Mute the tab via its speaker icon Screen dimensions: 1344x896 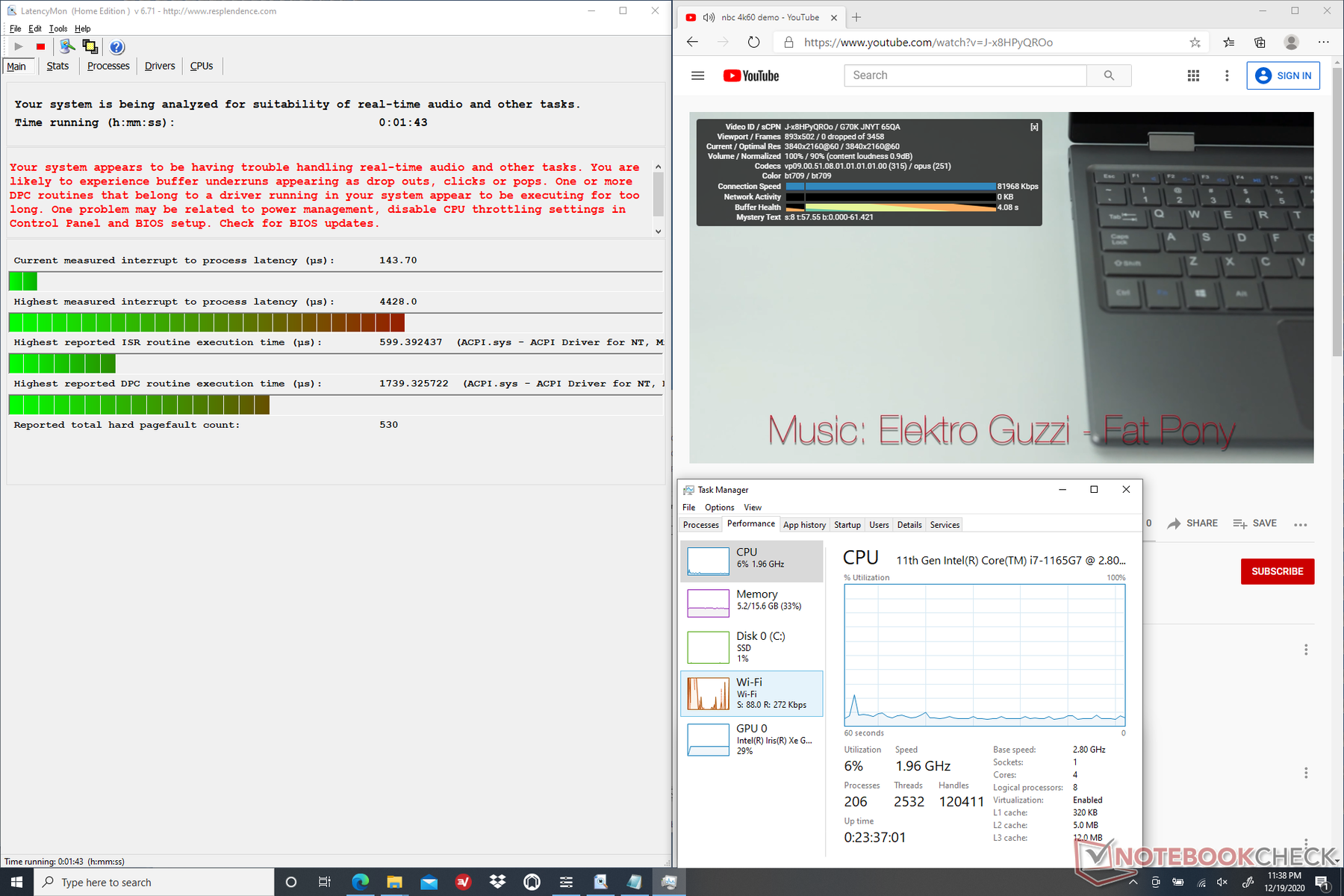click(709, 17)
